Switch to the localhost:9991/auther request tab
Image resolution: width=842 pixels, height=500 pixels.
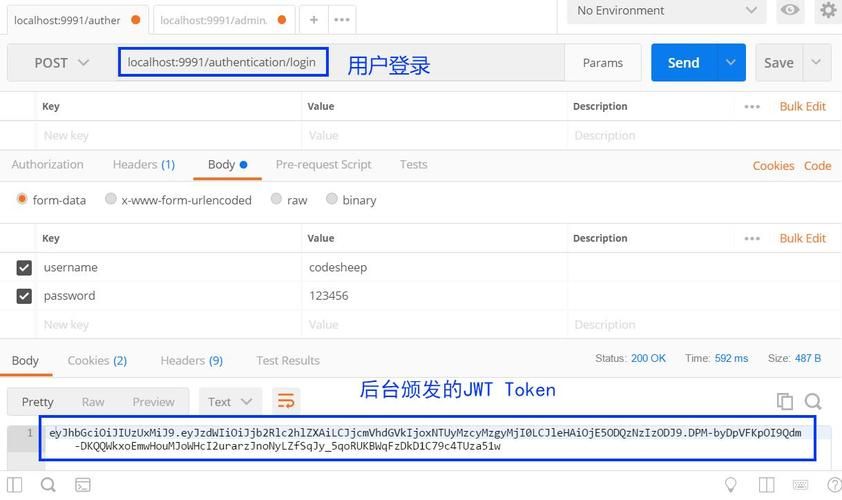[77, 20]
